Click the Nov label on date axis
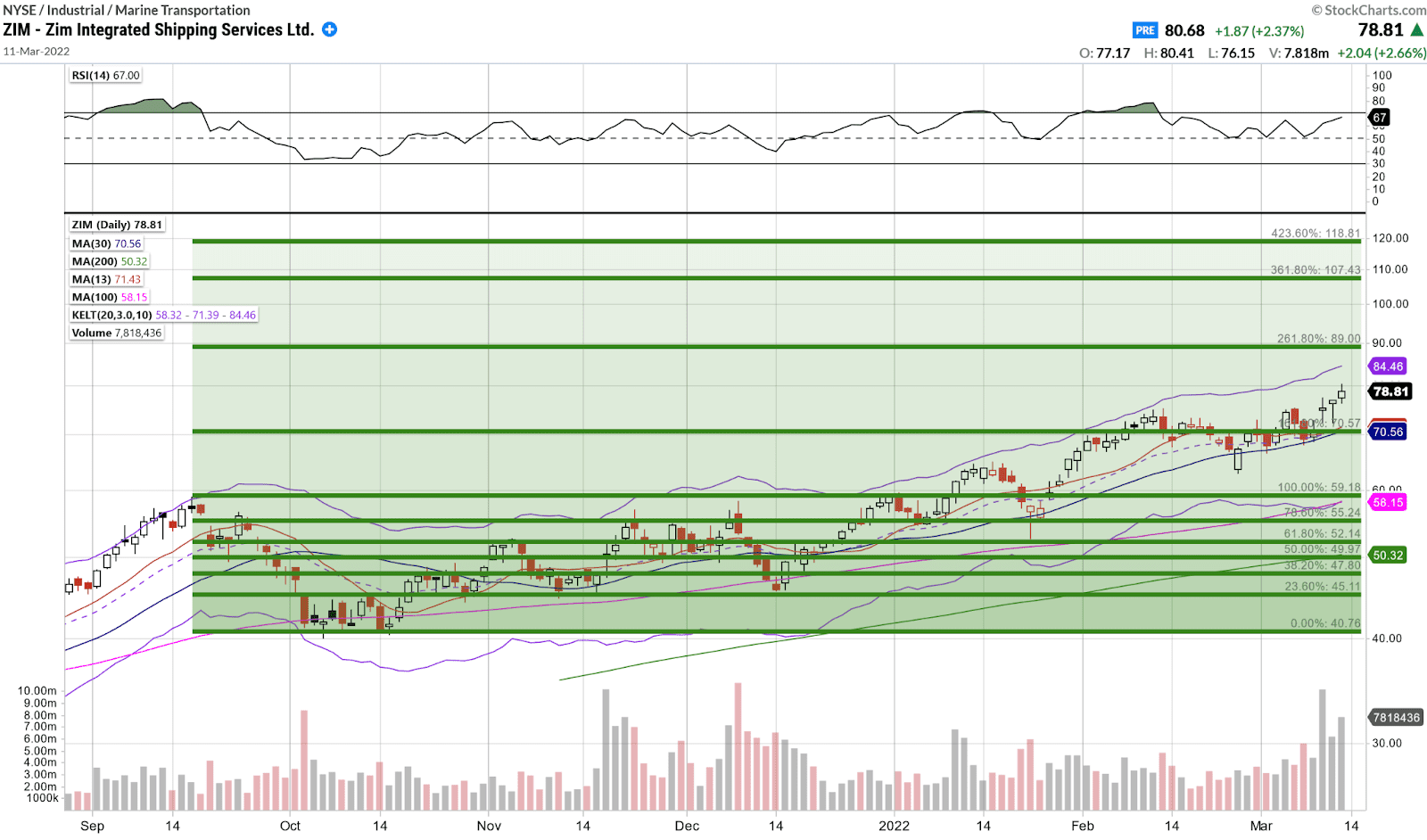This screenshot has height=840, width=1427. (489, 826)
